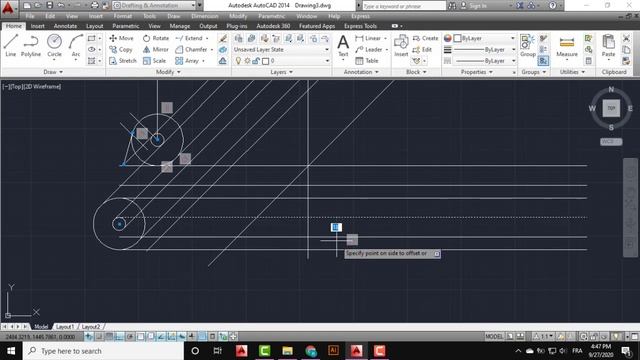Select the Polyline tool

coord(31,45)
